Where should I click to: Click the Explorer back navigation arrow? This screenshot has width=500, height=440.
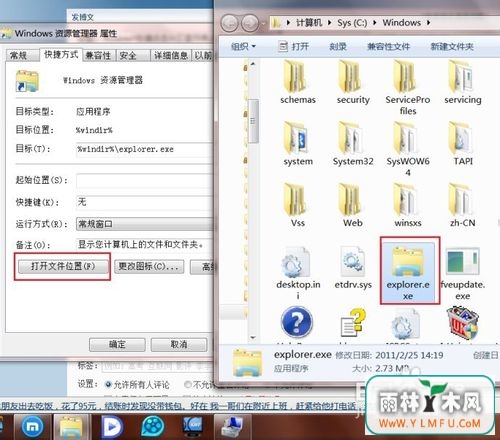(x=229, y=23)
